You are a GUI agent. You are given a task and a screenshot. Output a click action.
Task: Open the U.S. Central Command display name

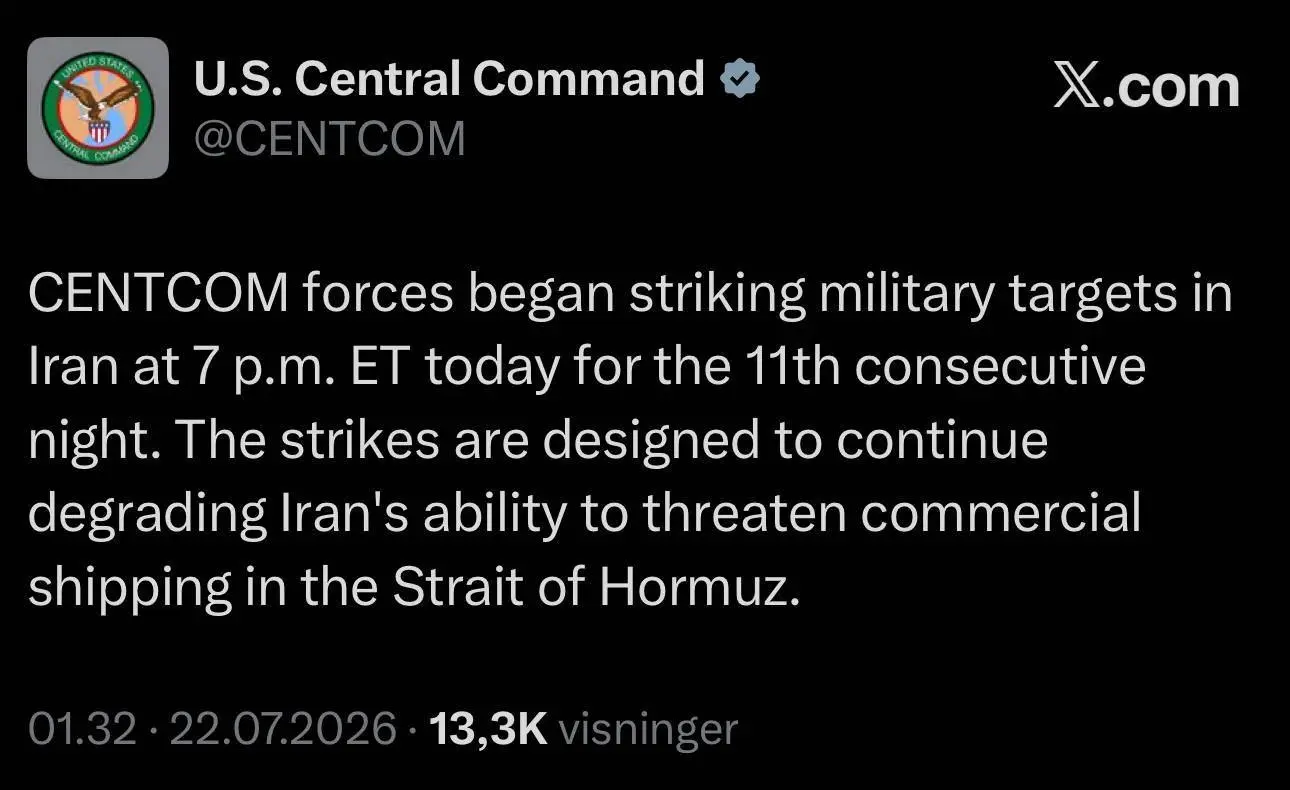pos(449,79)
